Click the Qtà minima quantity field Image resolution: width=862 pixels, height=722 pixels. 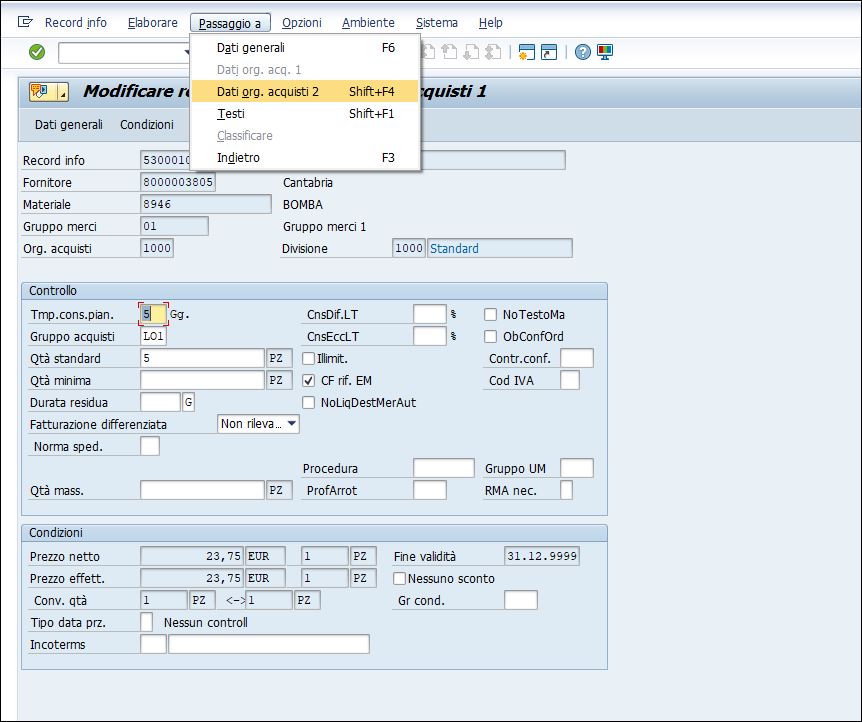[x=202, y=380]
